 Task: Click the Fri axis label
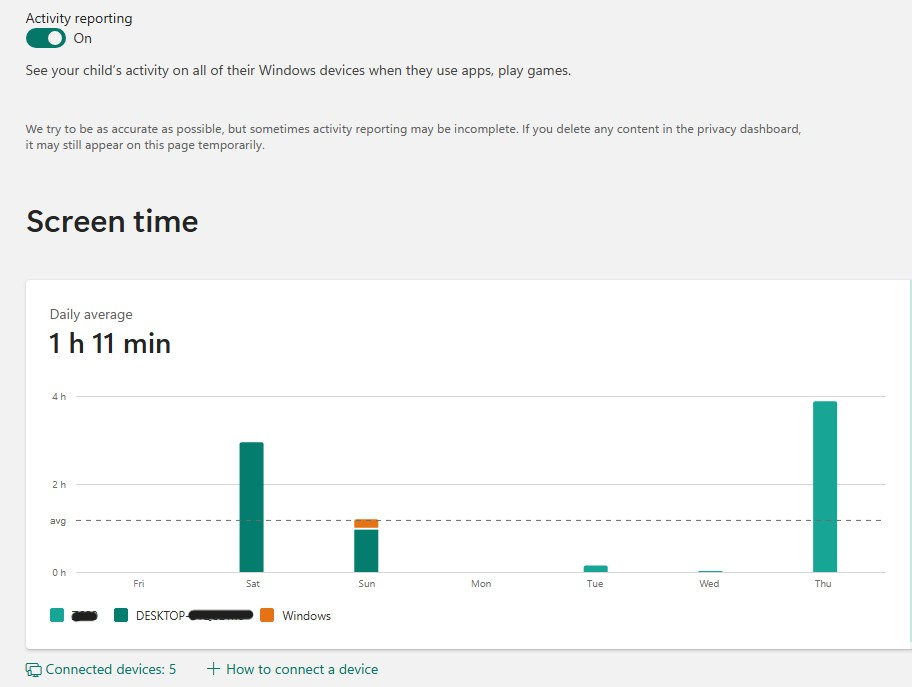(x=138, y=583)
